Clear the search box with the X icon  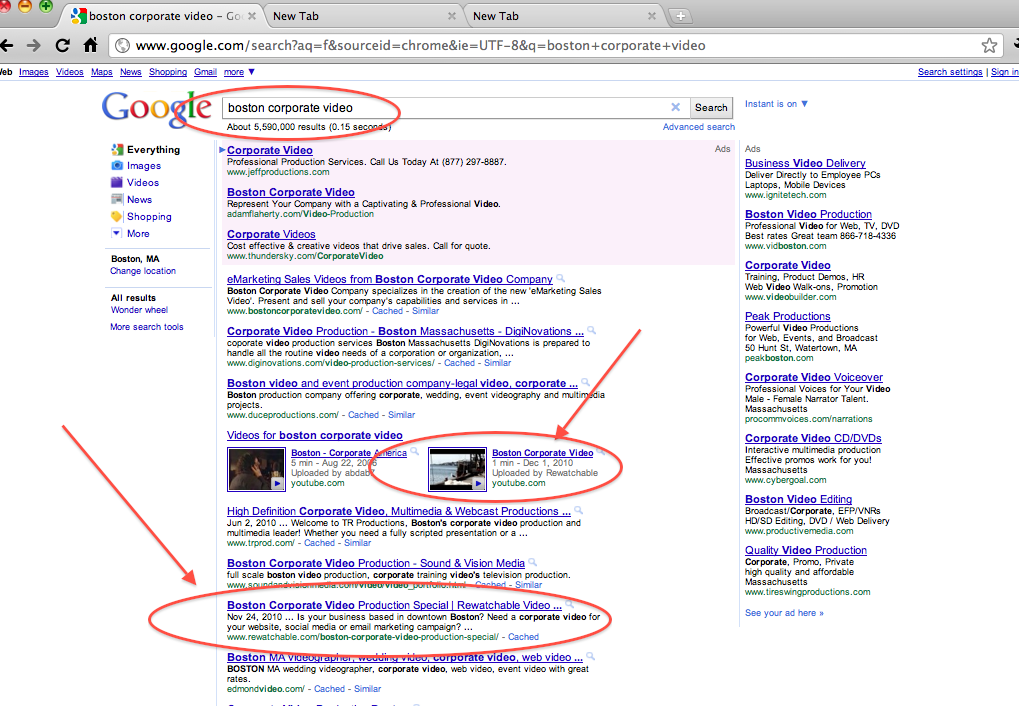676,107
